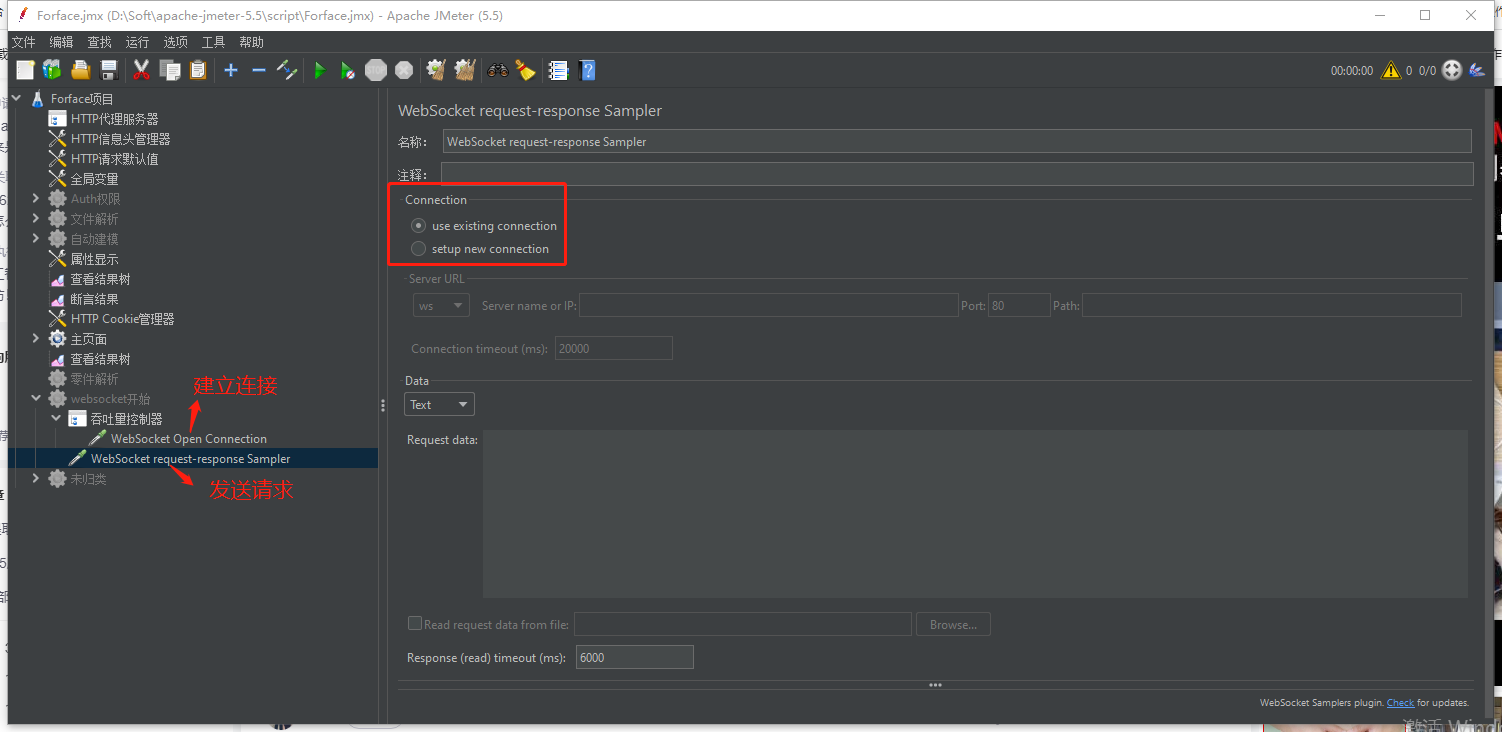Click the Clear All double-broom icon
The width and height of the screenshot is (1502, 732).
[464, 70]
